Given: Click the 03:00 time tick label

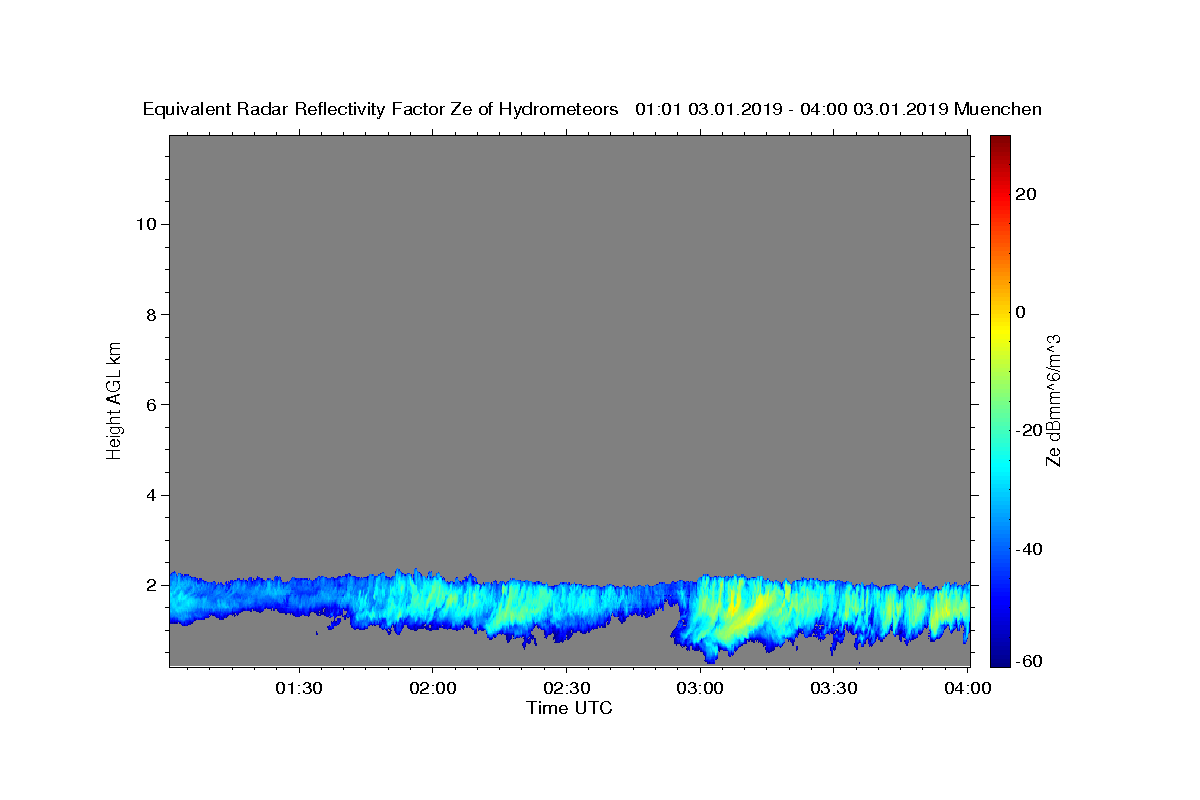Looking at the screenshot, I should pos(700,688).
